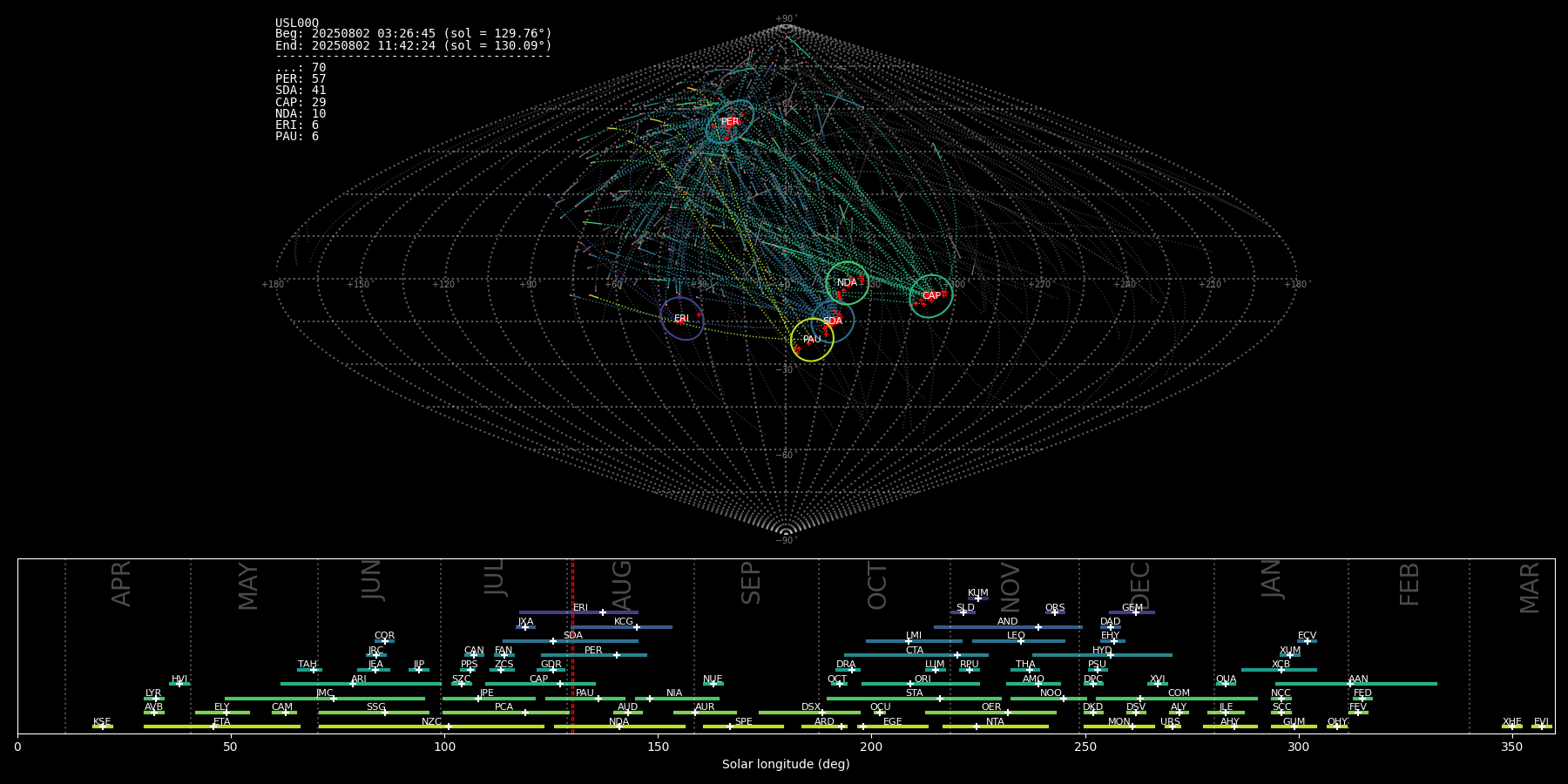1568x784 pixels.
Task: Click the XHE shower label in the timeline
Action: tap(1512, 722)
